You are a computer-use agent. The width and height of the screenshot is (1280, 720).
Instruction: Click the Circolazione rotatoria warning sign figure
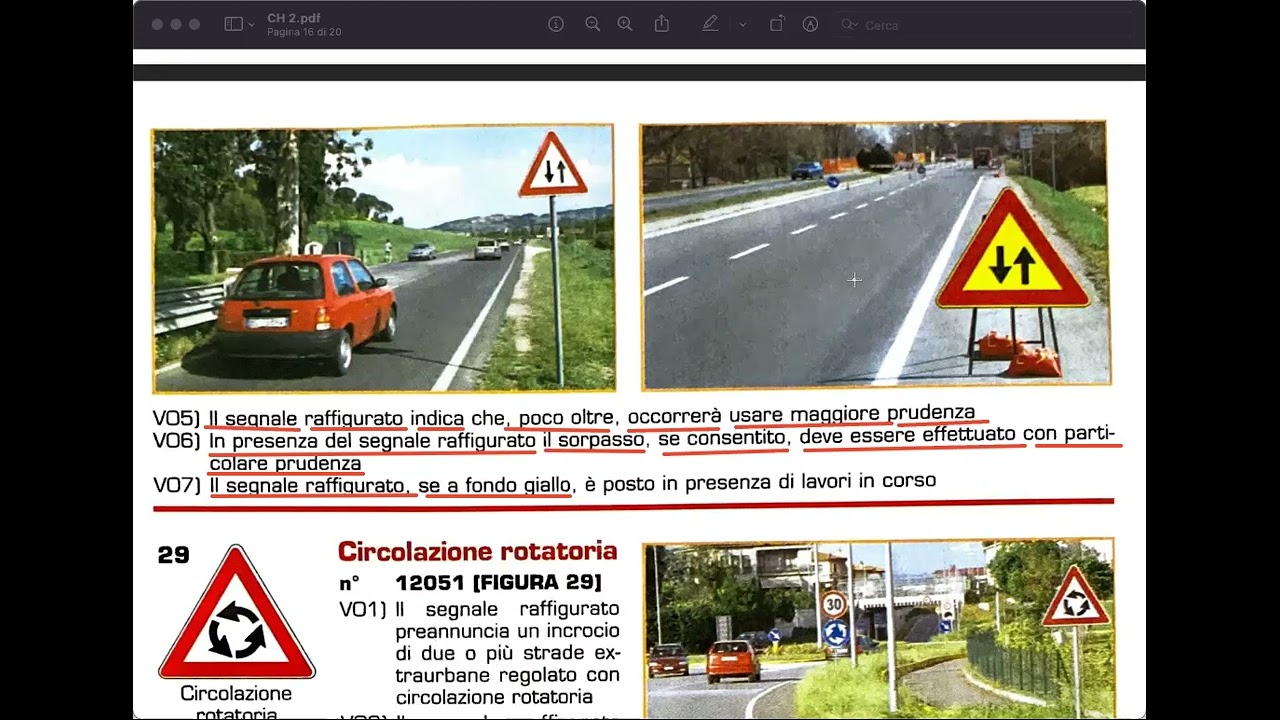pyautogui.click(x=237, y=613)
